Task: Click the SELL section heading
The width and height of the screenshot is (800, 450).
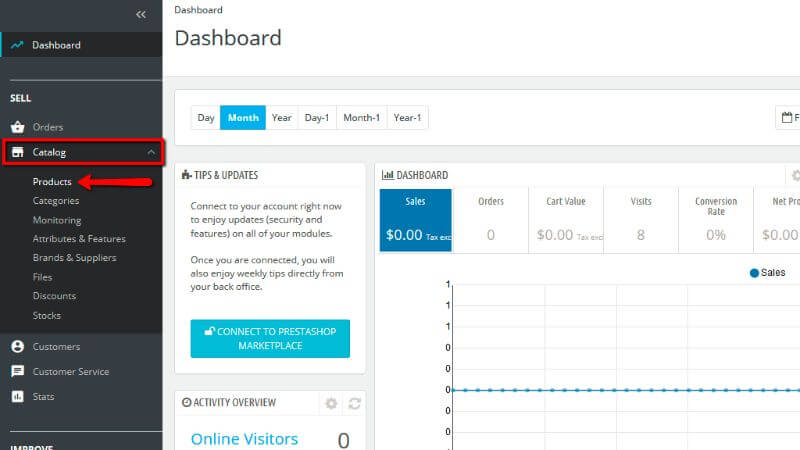Action: pyautogui.click(x=20, y=98)
